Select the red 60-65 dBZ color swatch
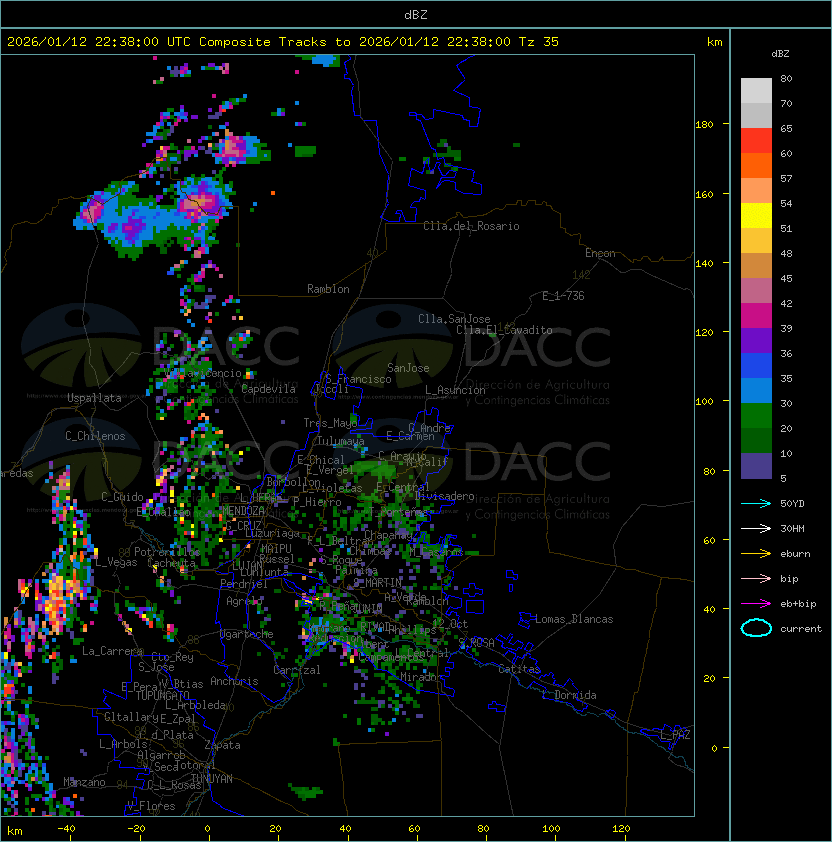Image resolution: width=832 pixels, height=842 pixels. coord(756,141)
